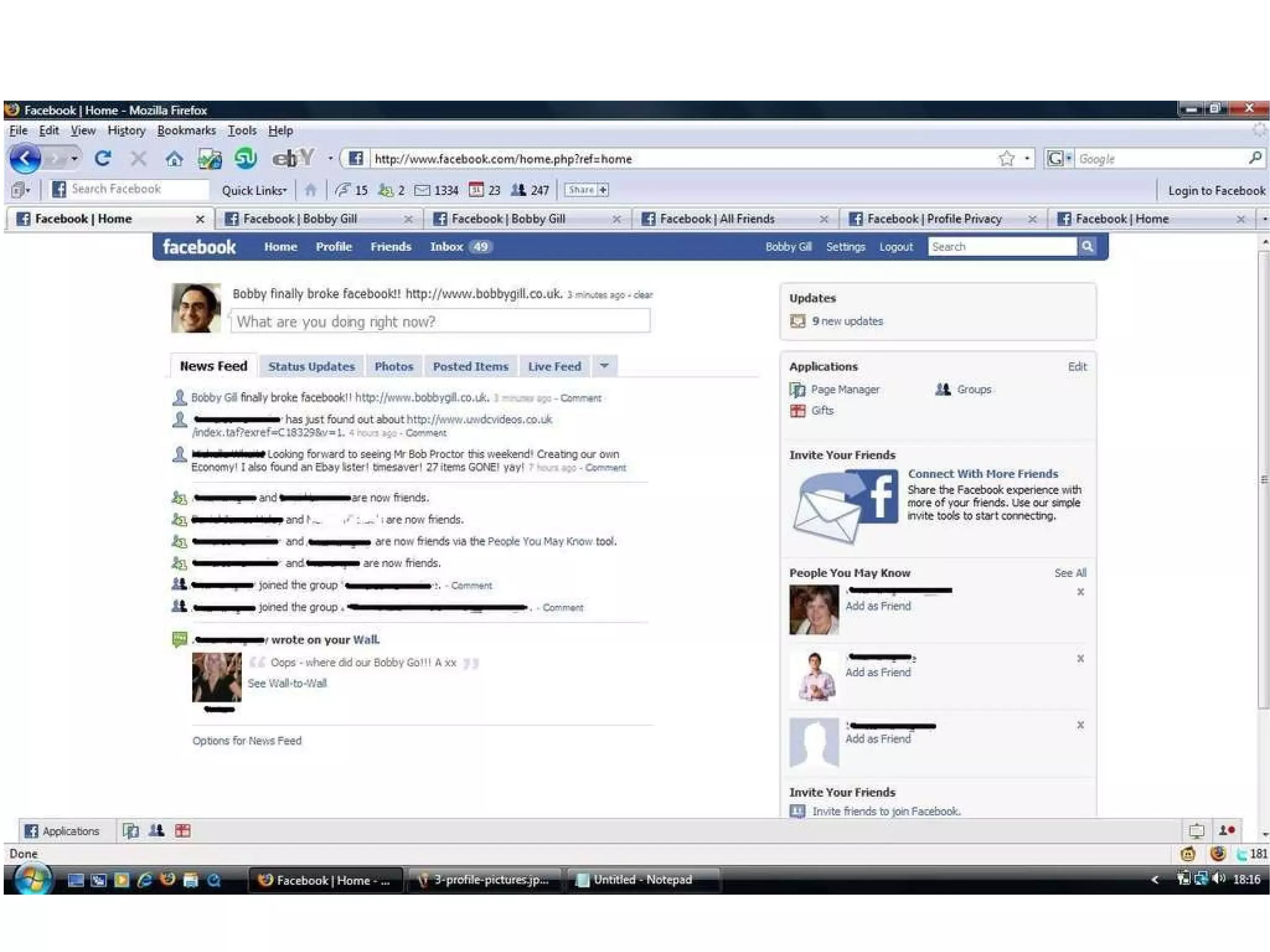Bookmark page with star icon in address bar
Screen dimensions: 1270x952
[1006, 159]
